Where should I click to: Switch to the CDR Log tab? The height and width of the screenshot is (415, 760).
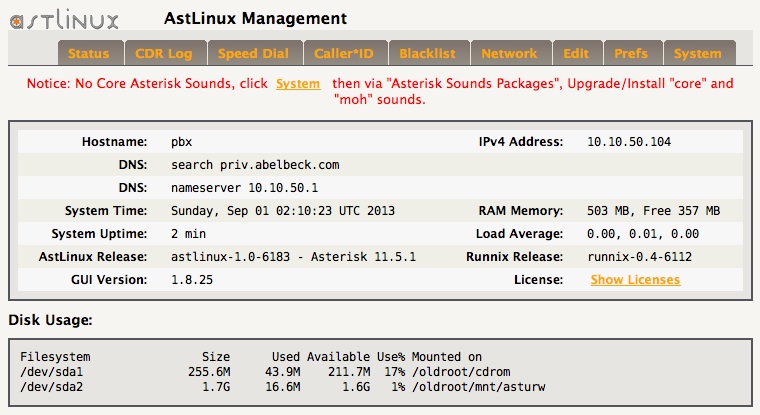pos(164,53)
